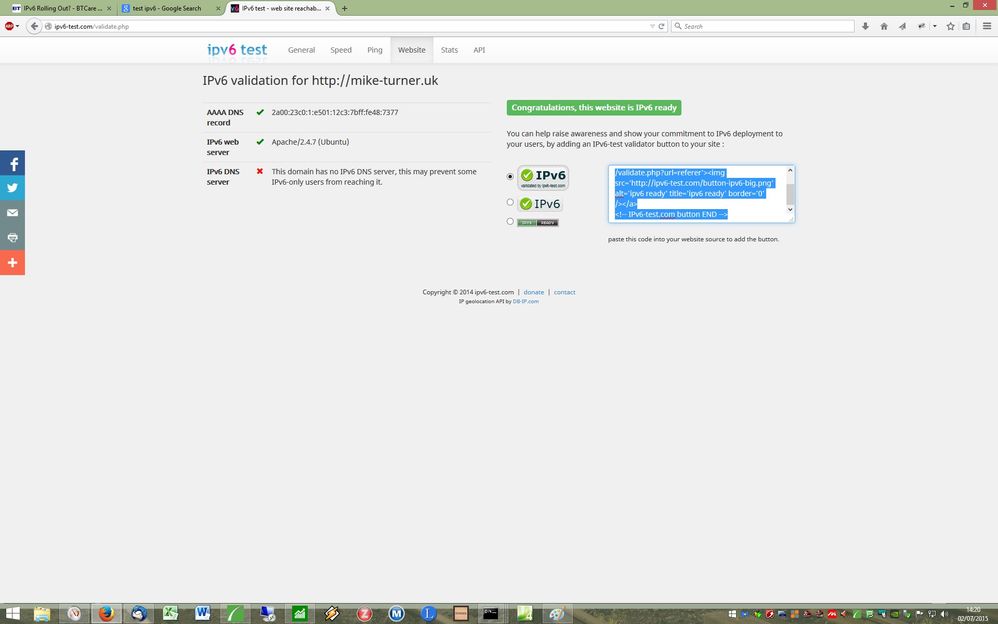
Task: Select the small IPv6 ready badge radio
Action: [510, 221]
